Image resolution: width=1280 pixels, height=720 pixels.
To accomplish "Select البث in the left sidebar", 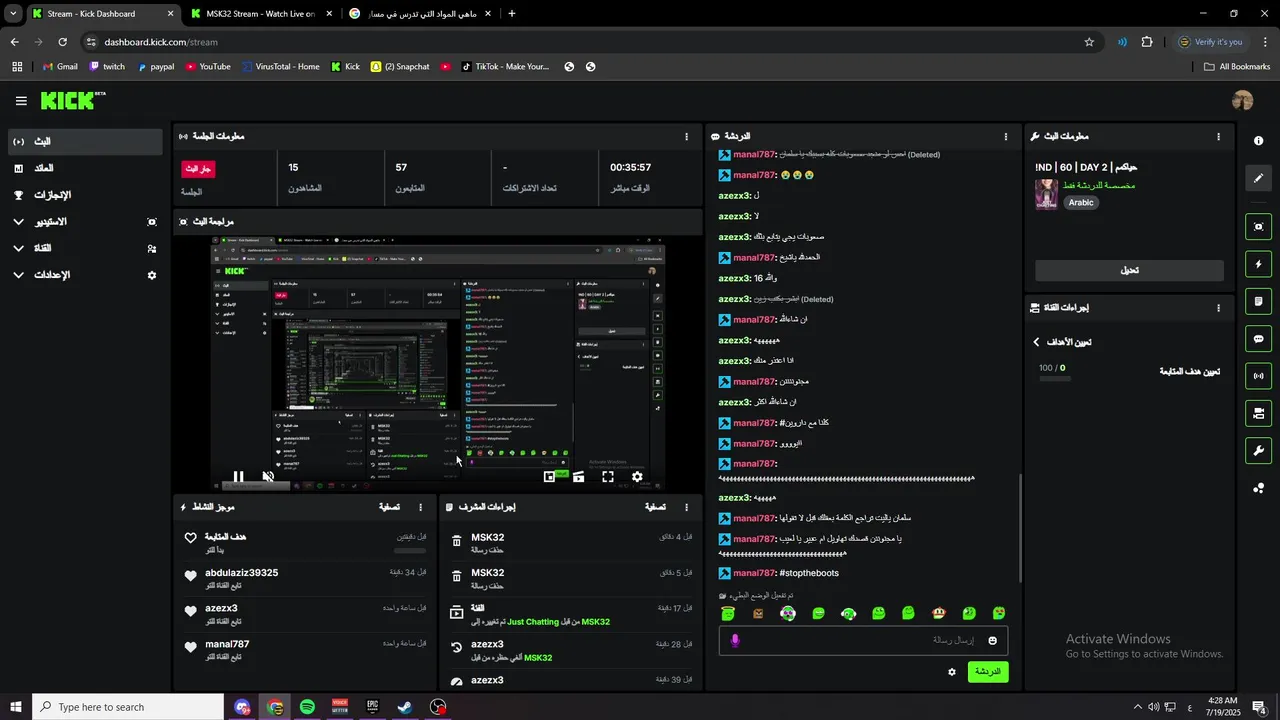I will pyautogui.click(x=85, y=142).
